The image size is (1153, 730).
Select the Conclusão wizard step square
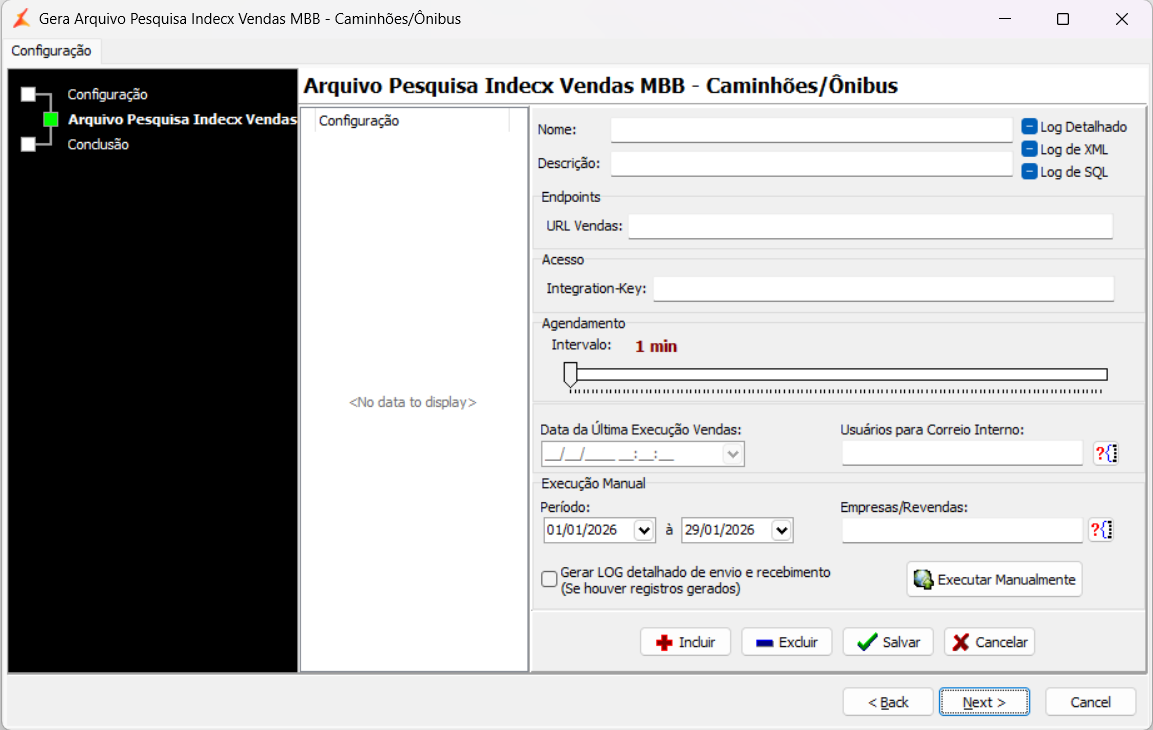[28, 144]
